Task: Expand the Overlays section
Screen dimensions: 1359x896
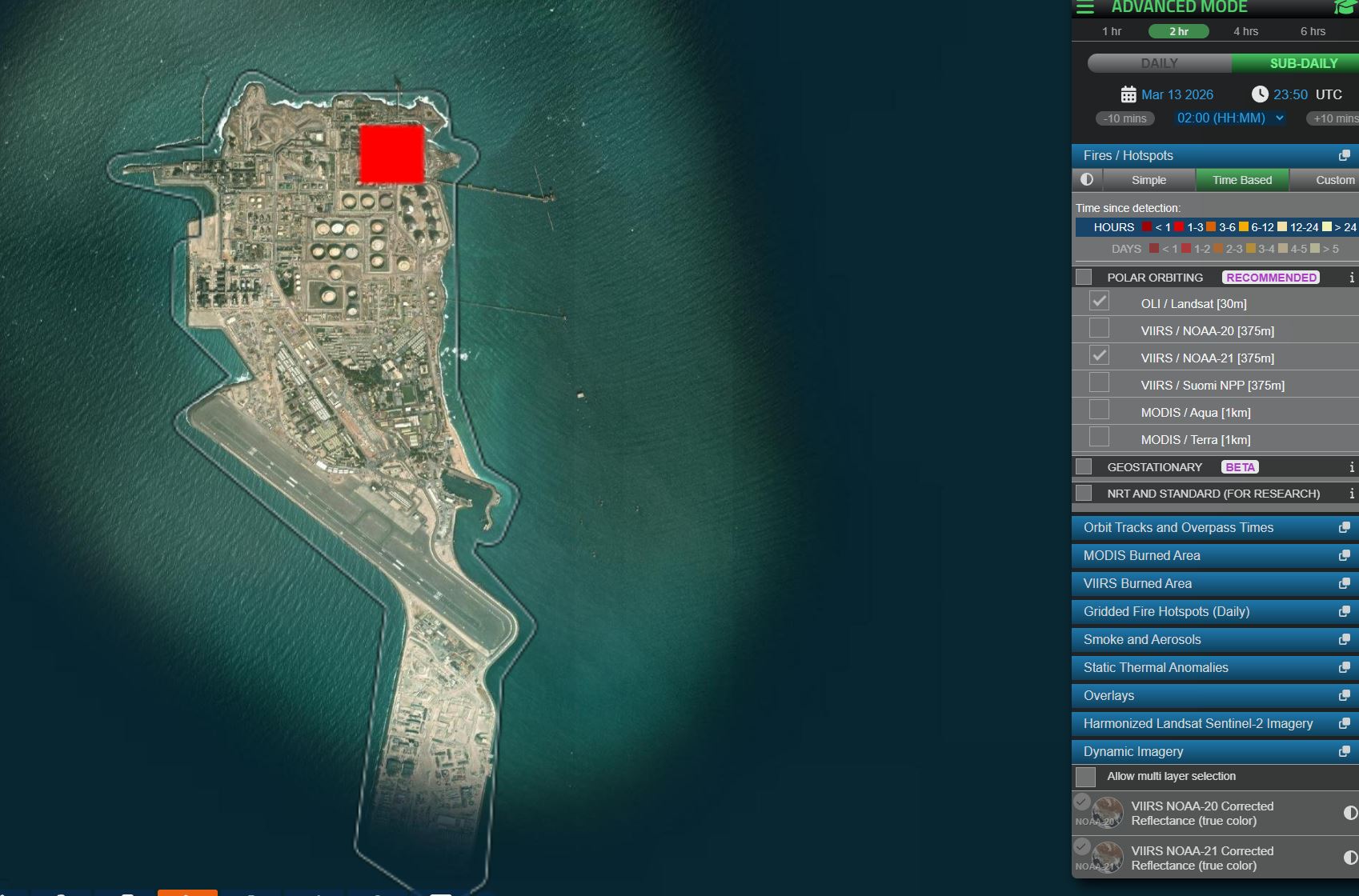Action: pyautogui.click(x=1215, y=695)
